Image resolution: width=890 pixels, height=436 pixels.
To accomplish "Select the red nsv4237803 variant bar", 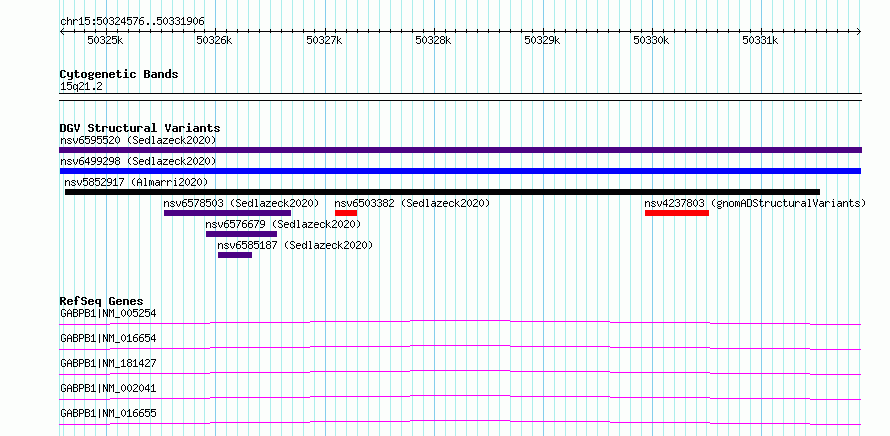I will point(677,213).
